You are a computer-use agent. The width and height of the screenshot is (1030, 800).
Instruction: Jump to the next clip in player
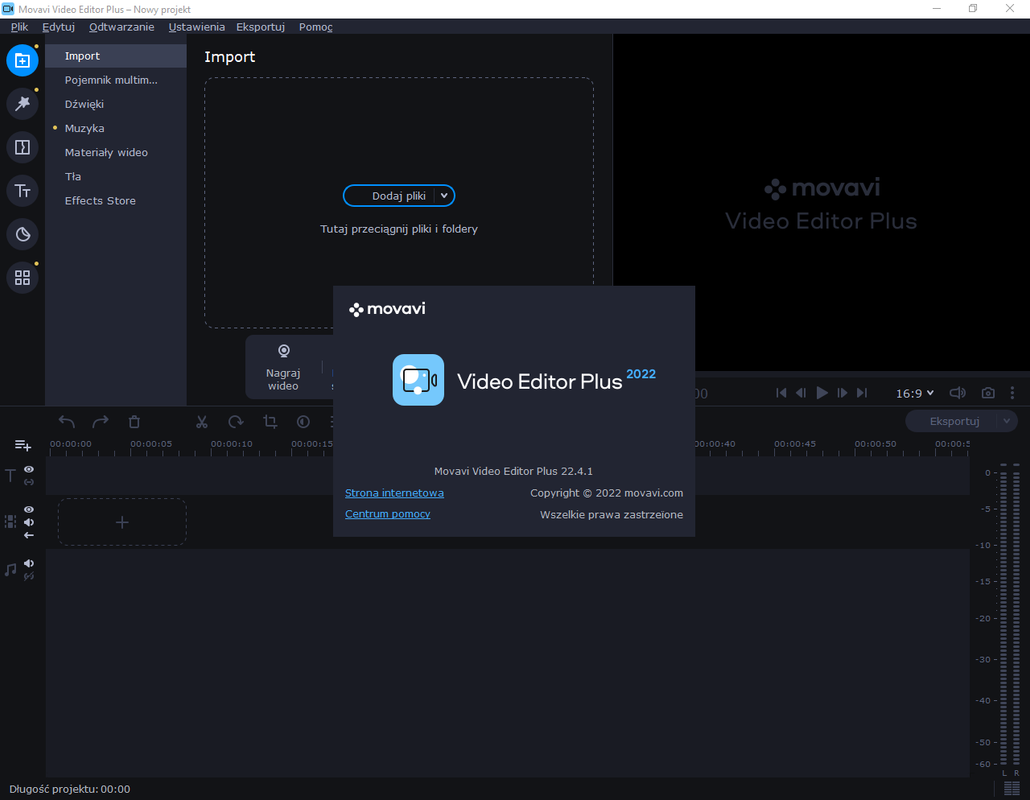click(x=862, y=393)
